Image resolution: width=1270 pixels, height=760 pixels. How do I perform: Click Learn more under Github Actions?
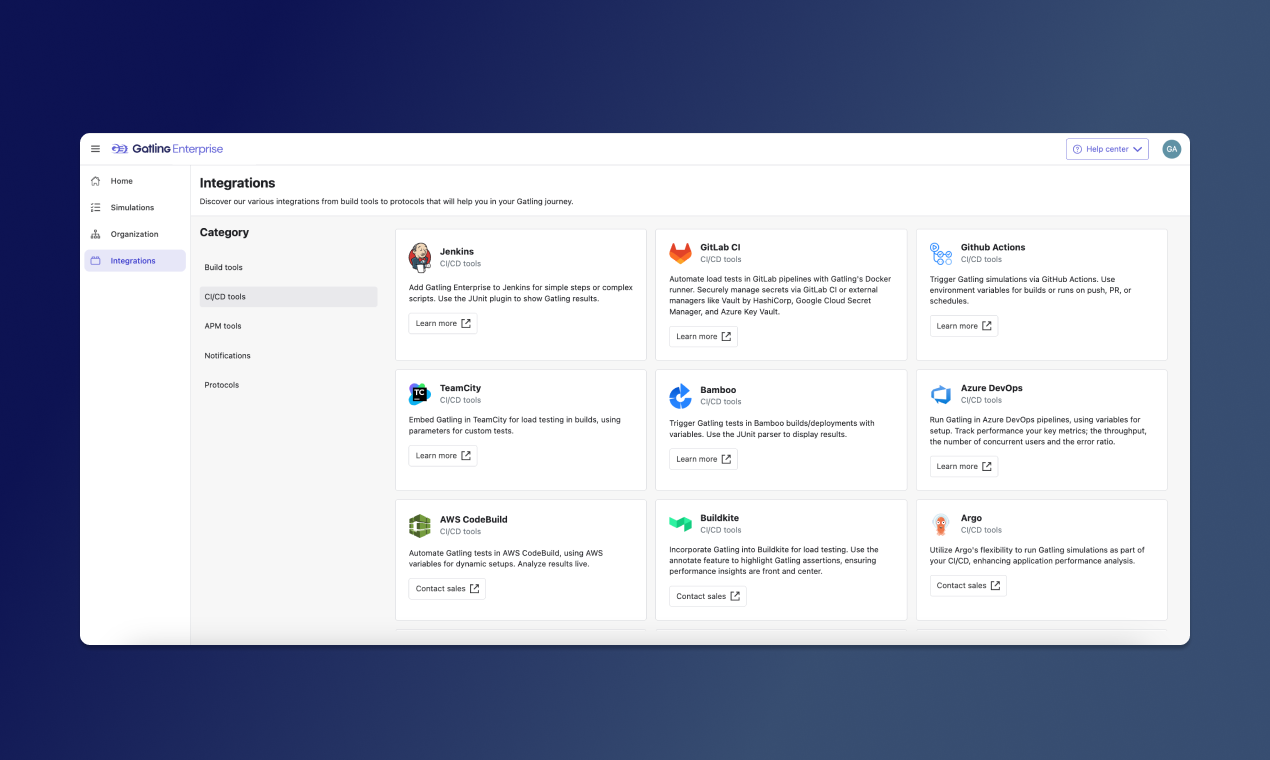click(x=964, y=326)
